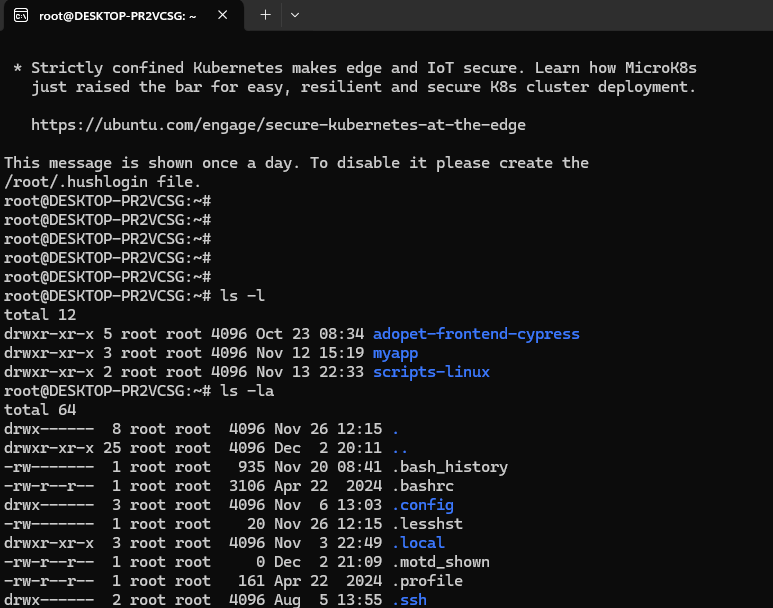The image size is (773, 608).
Task: Open the ubuntu.com secure-kubernetes link
Action: (278, 125)
